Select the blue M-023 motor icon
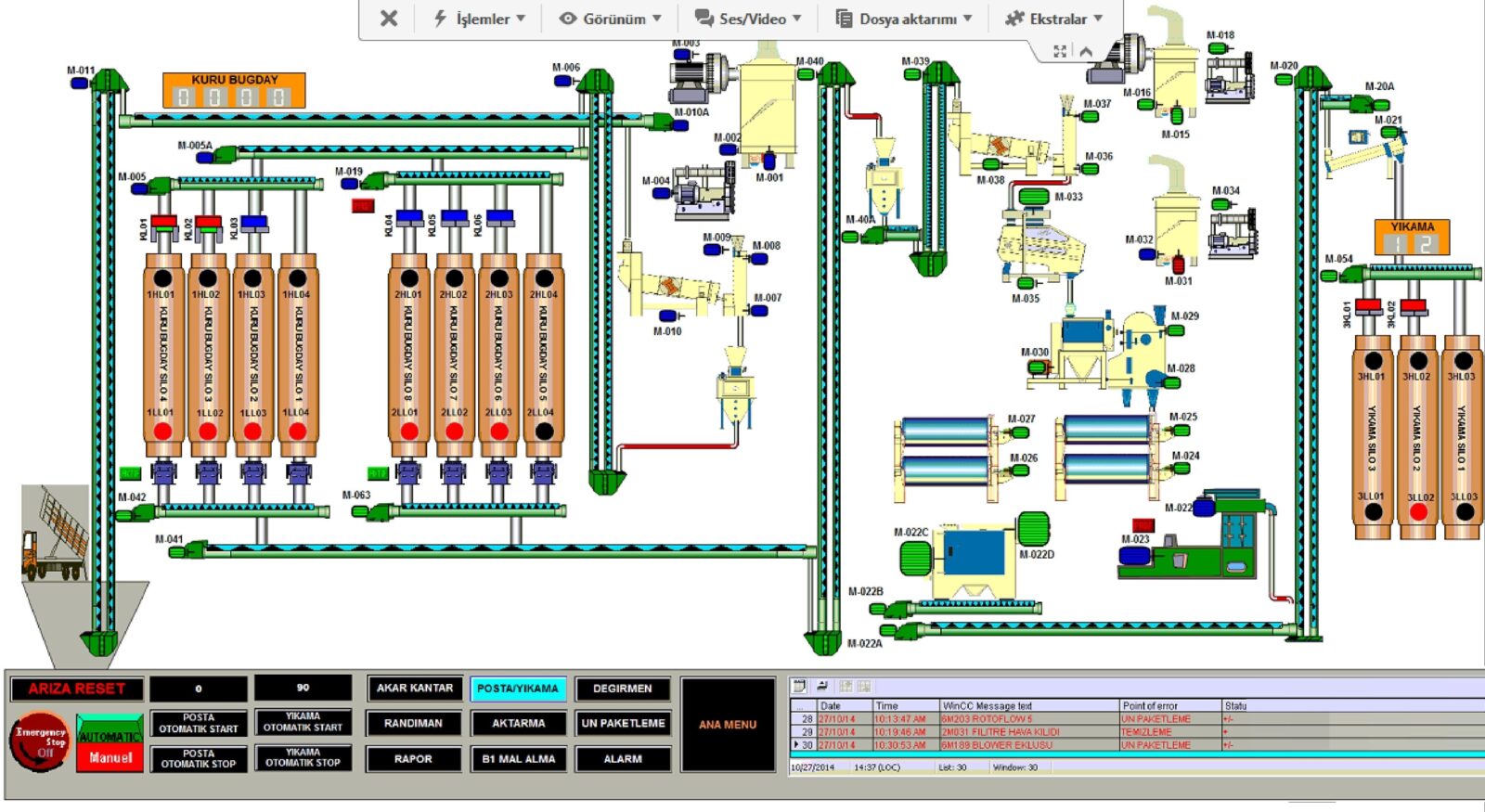Image resolution: width=1485 pixels, height=812 pixels. [1135, 556]
